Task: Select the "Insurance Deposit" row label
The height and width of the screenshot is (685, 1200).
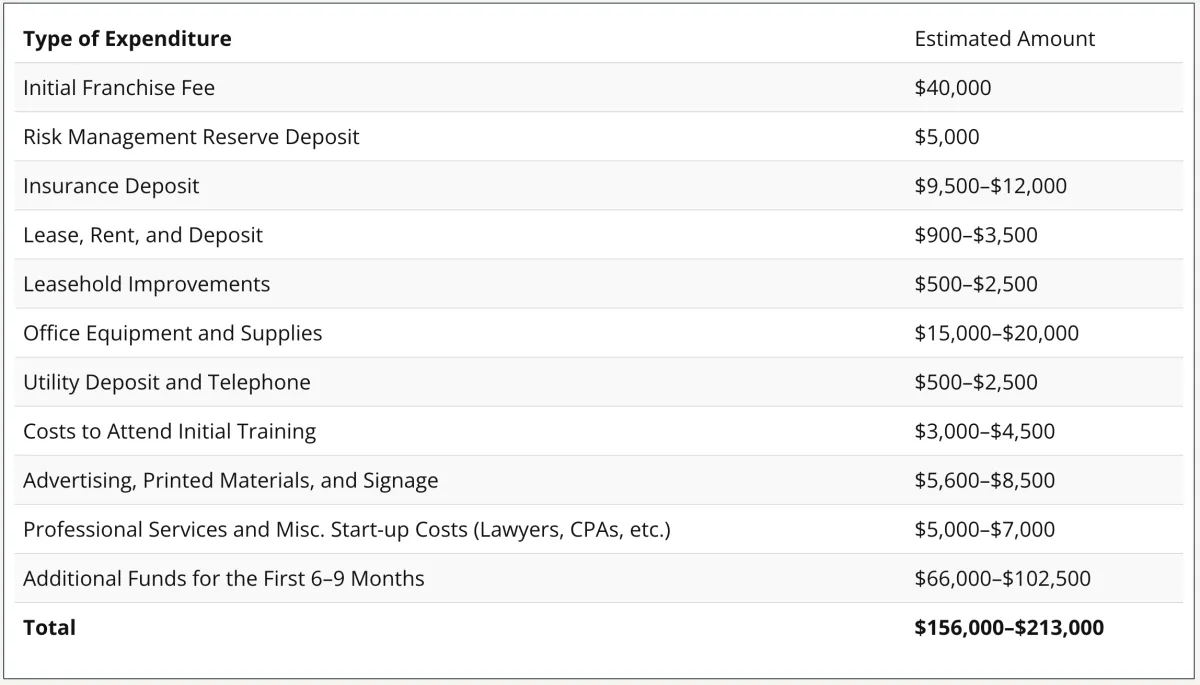Action: [x=111, y=186]
